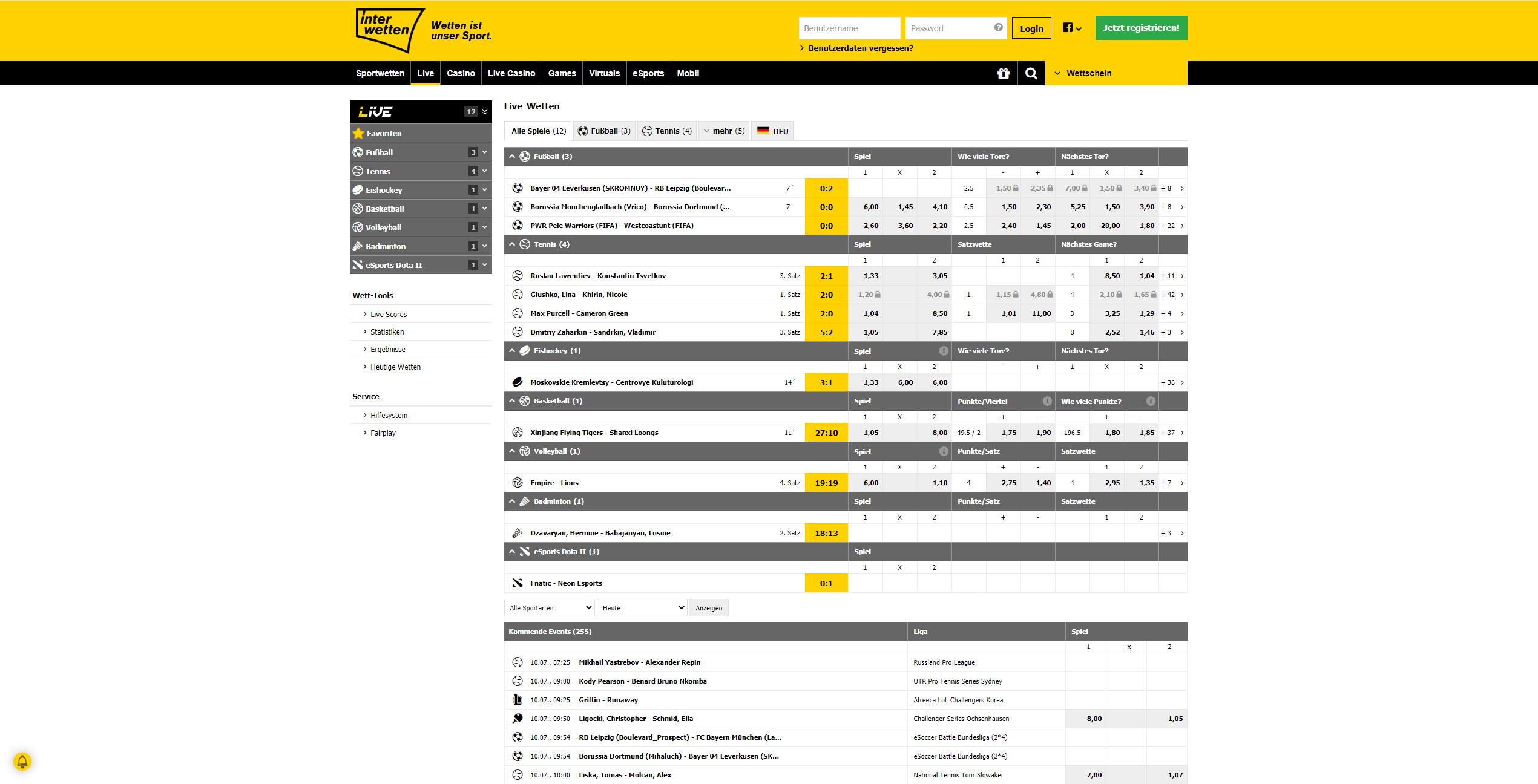The image size is (1538, 784).
Task: Click Wie viele Punkte info icon
Action: 1150,401
